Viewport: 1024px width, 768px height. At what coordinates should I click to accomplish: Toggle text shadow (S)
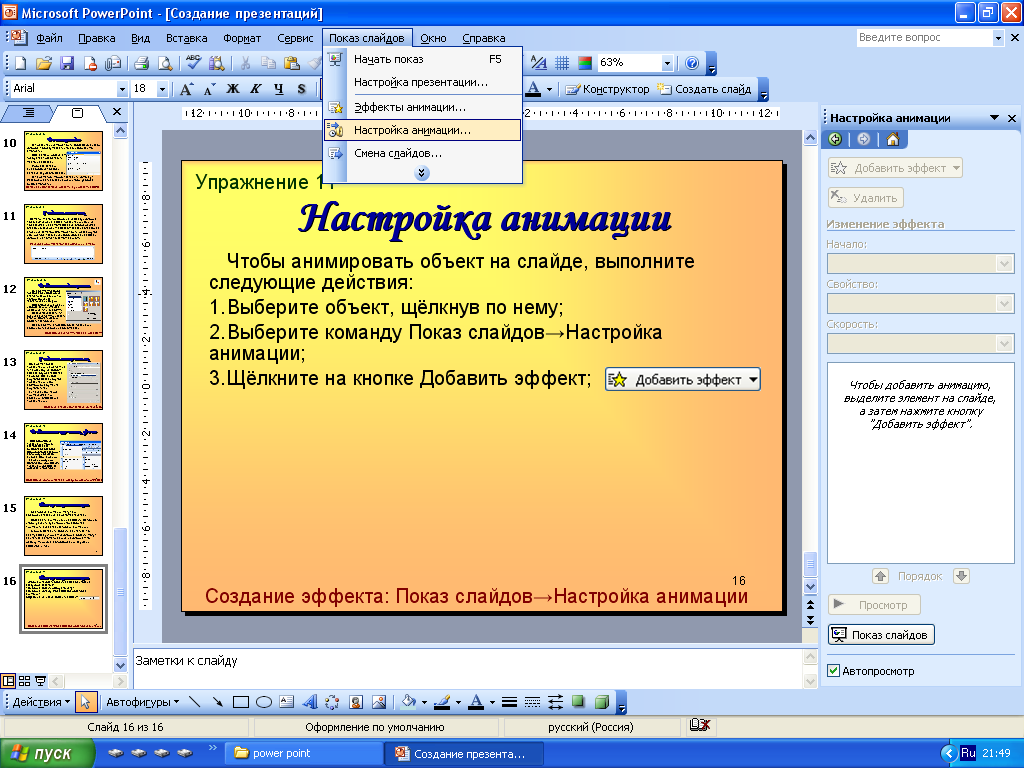(301, 89)
